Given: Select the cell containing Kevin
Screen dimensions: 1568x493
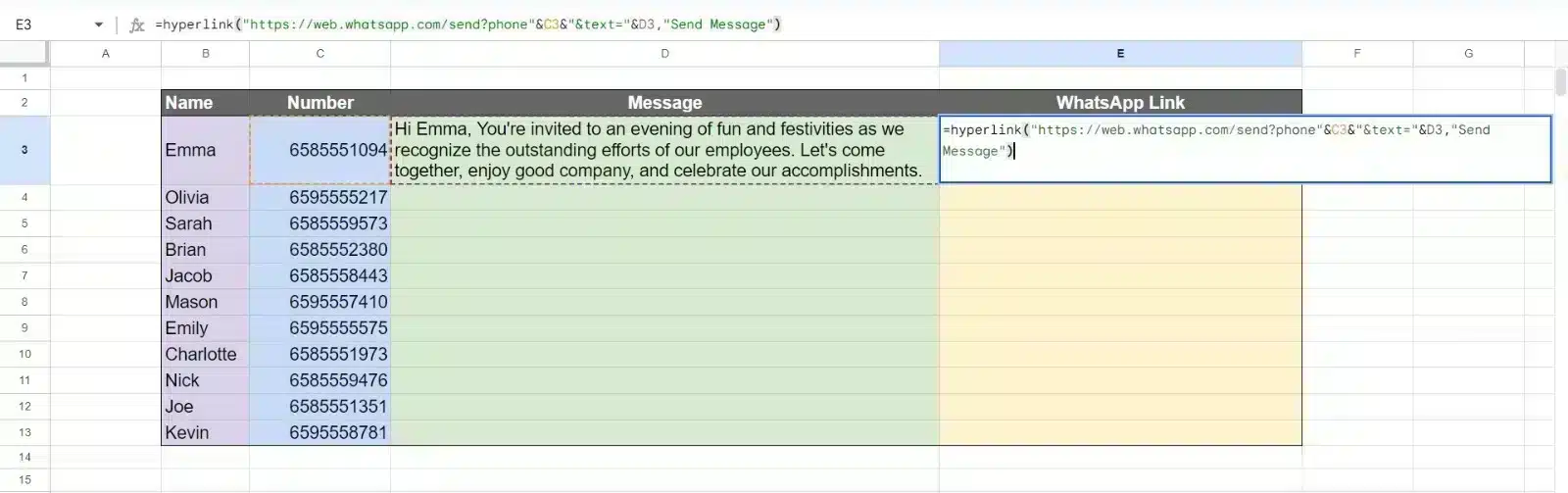Looking at the screenshot, I should (206, 432).
